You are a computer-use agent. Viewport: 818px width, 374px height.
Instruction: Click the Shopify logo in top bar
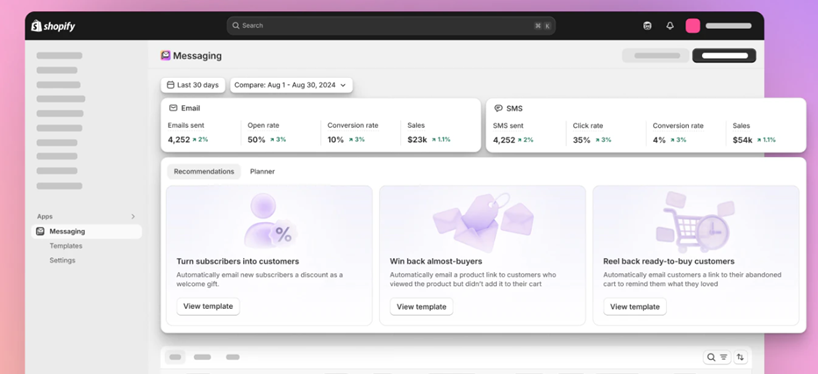click(x=53, y=26)
